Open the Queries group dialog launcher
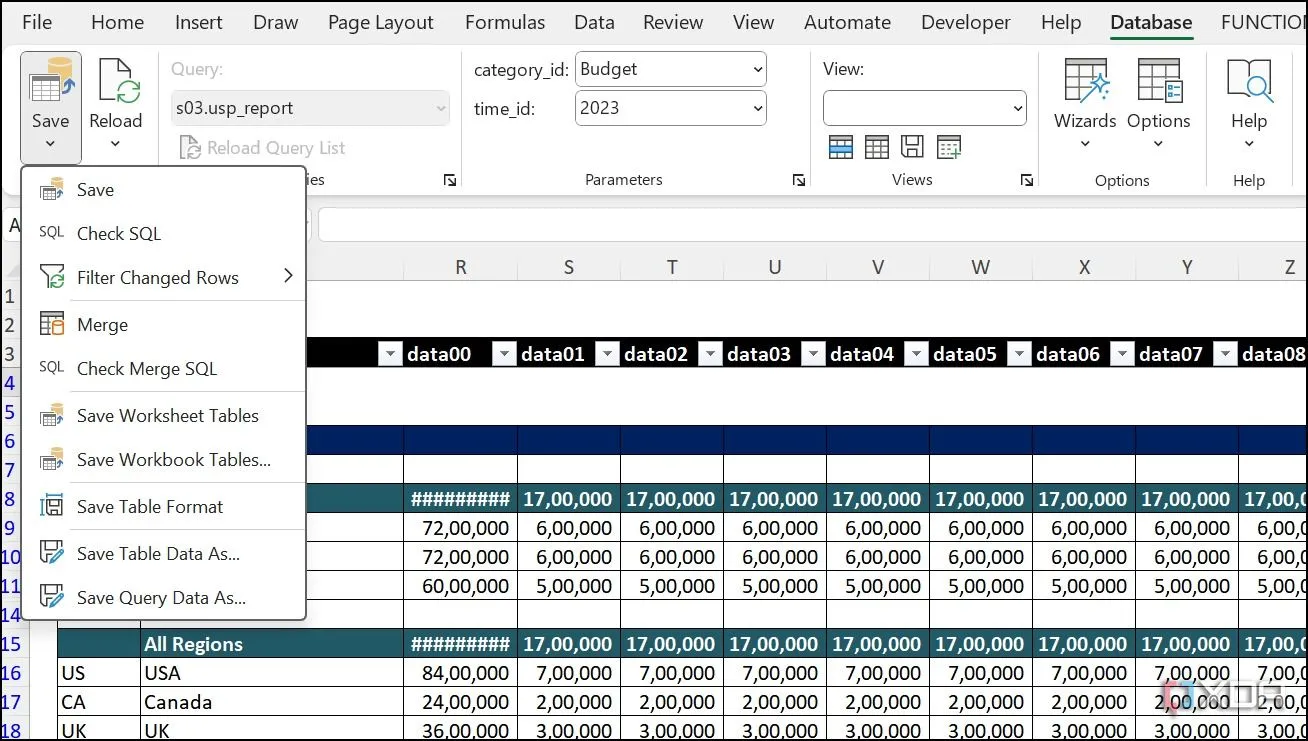1308x741 pixels. (x=450, y=180)
